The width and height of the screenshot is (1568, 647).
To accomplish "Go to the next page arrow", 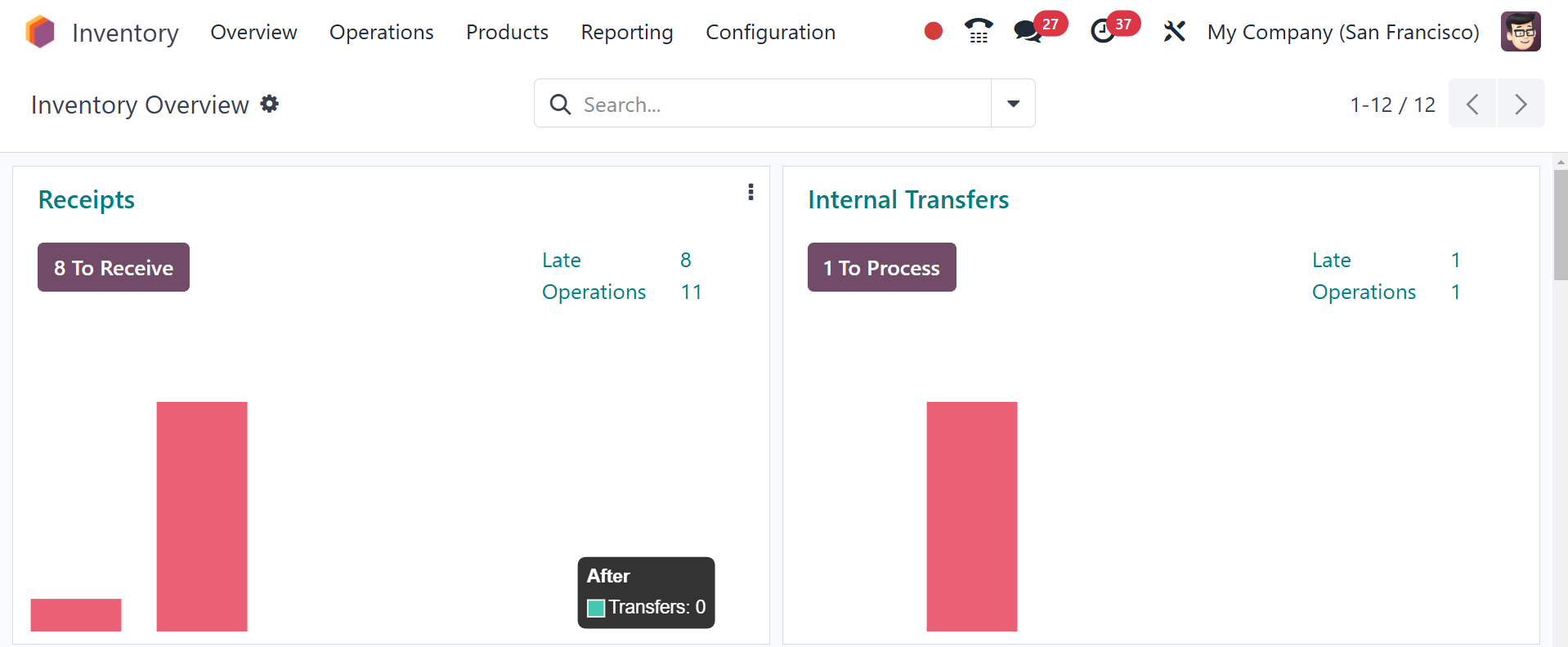I will pyautogui.click(x=1521, y=104).
